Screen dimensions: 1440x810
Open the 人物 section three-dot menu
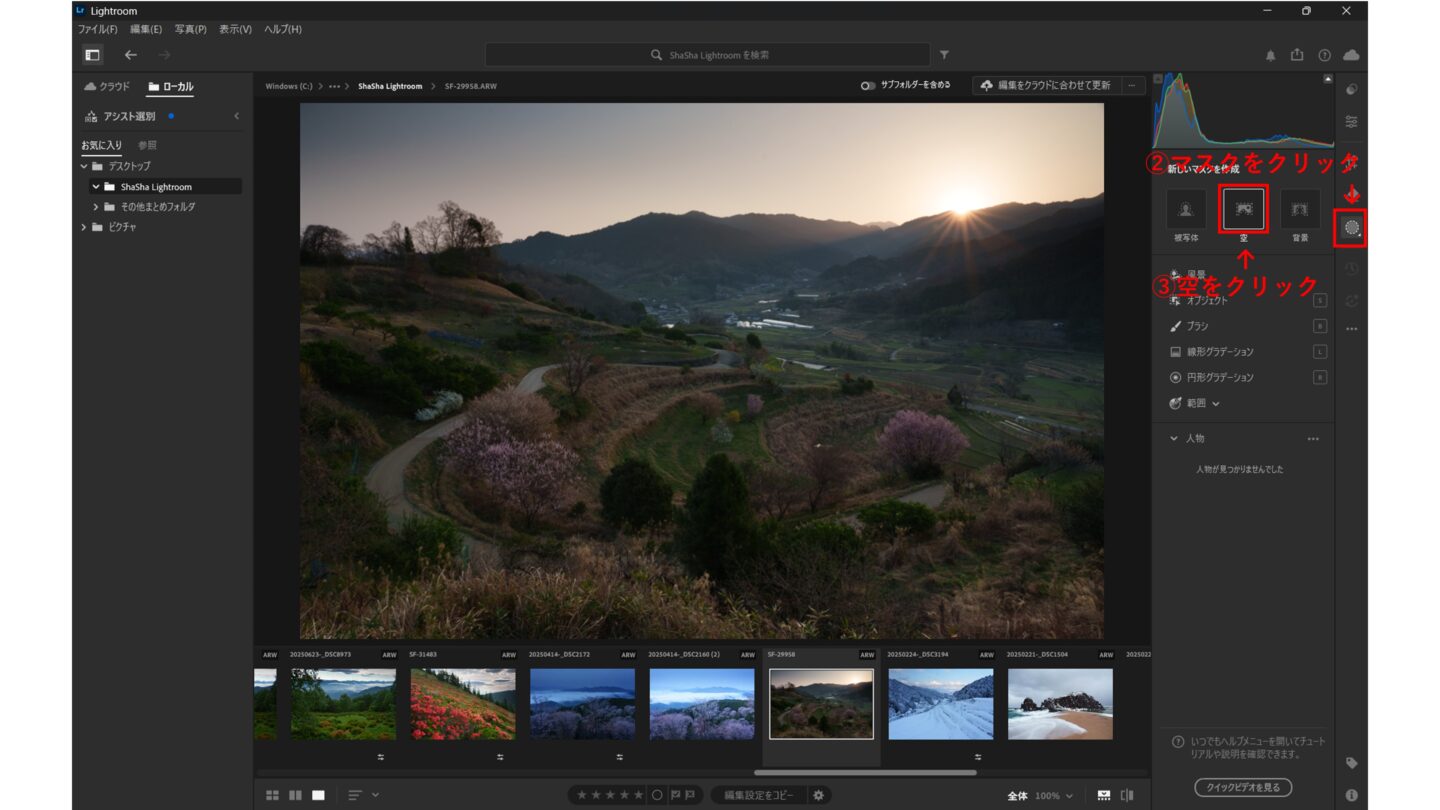point(1313,439)
